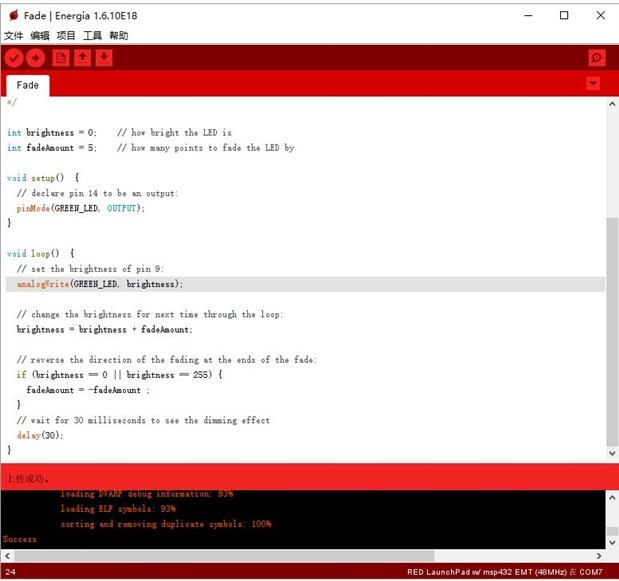This screenshot has width=619, height=581.
Task: Click 'loading DWARF debug information' console line
Action: click(x=146, y=494)
